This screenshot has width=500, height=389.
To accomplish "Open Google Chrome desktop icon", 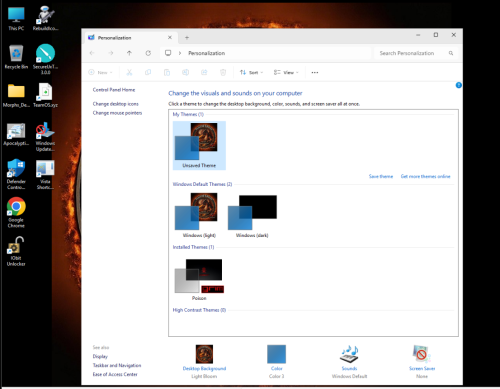I will click(16, 212).
